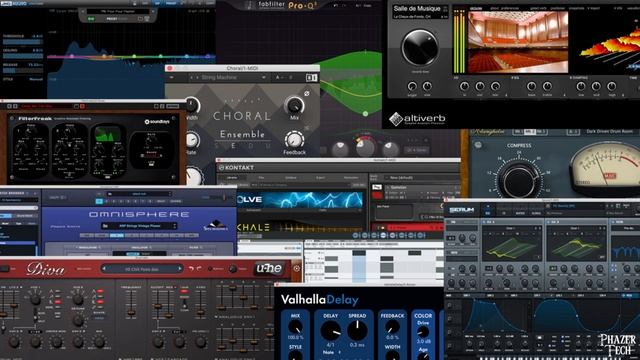
Task: Click the Spectrasonics logo in Omnisphere
Action: [x=215, y=225]
